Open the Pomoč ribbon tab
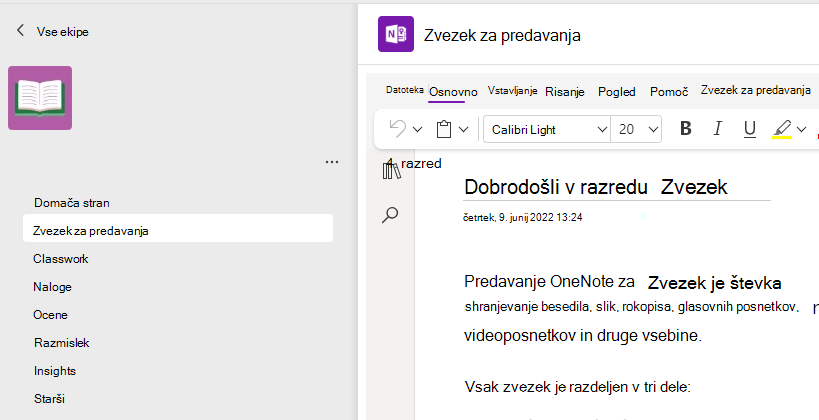This screenshot has height=420, width=819. 669,92
